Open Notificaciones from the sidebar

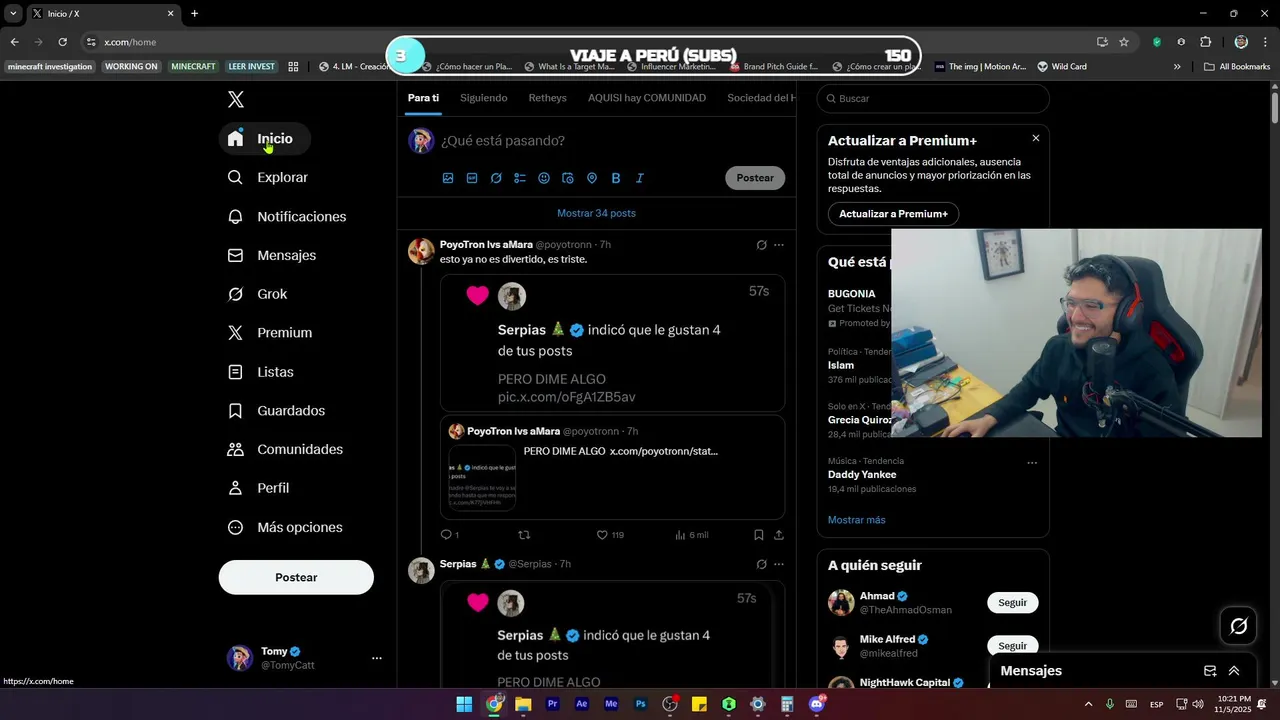[x=286, y=216]
